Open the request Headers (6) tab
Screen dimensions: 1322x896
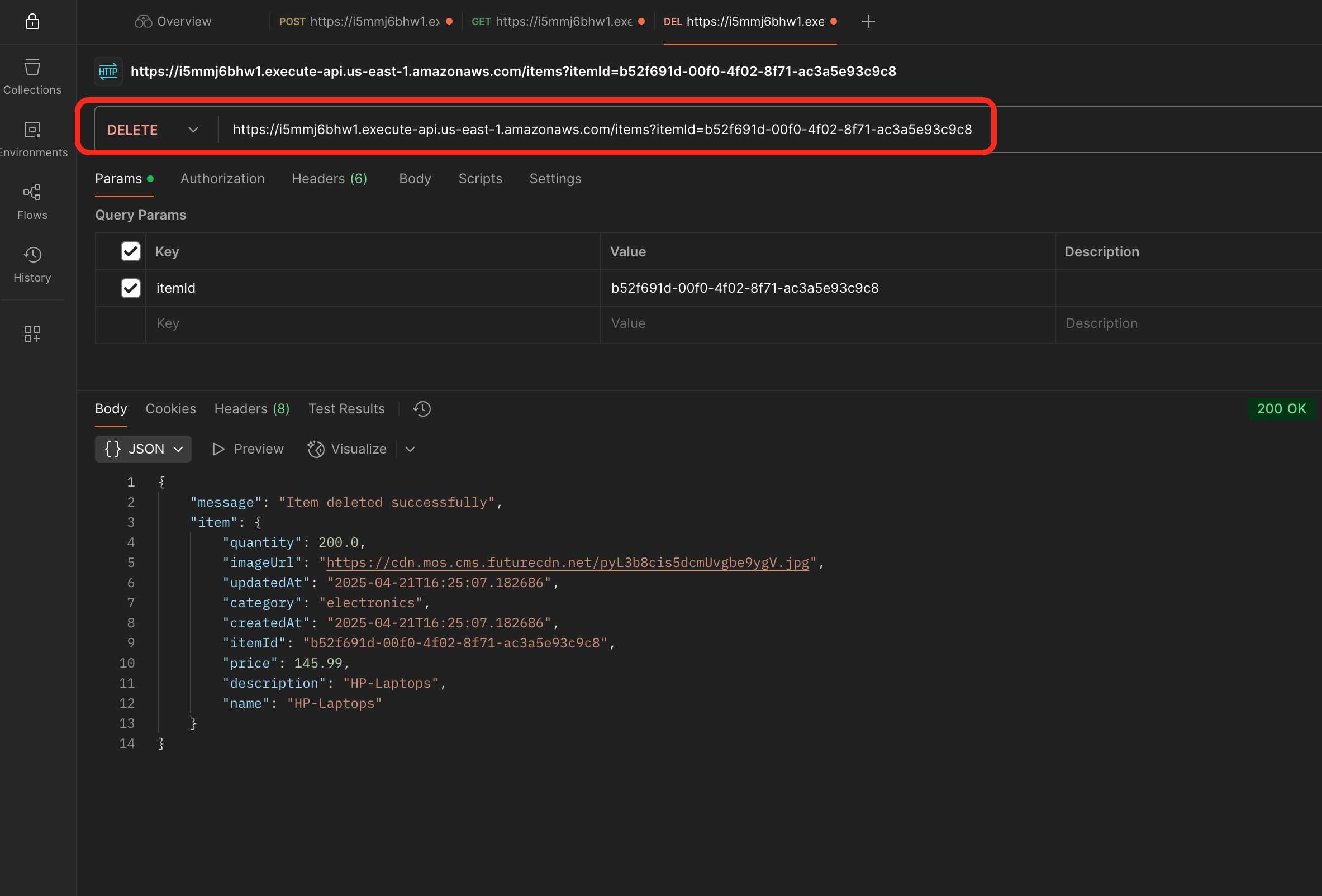[x=329, y=179]
